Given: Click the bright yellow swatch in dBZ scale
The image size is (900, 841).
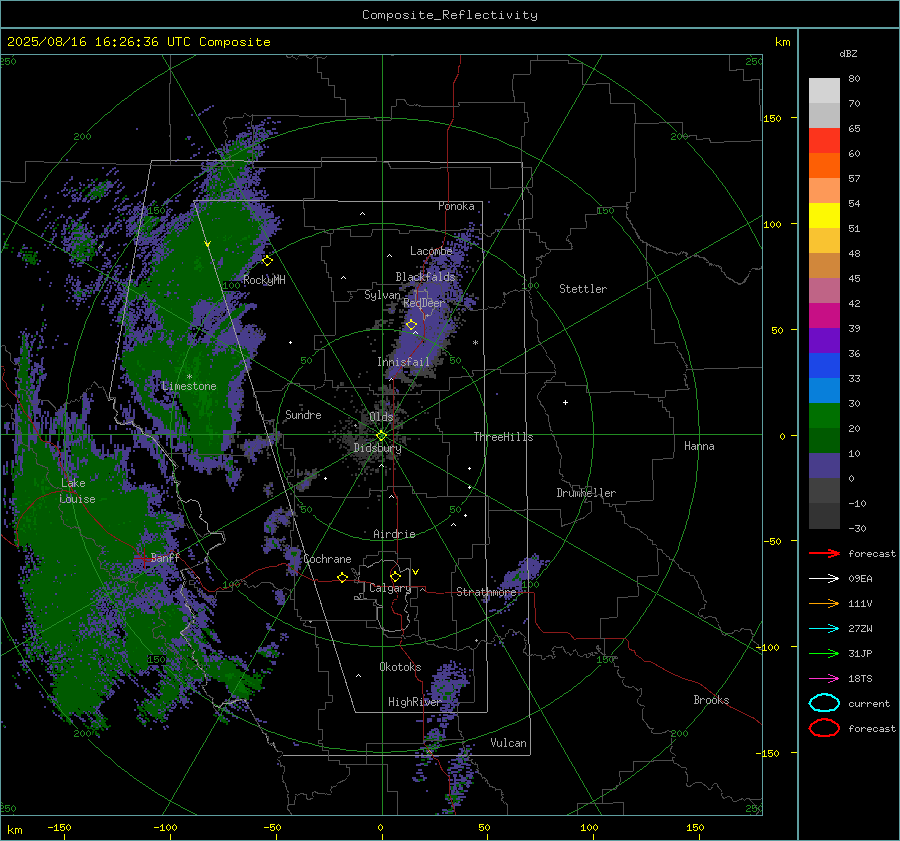Looking at the screenshot, I should tap(824, 215).
